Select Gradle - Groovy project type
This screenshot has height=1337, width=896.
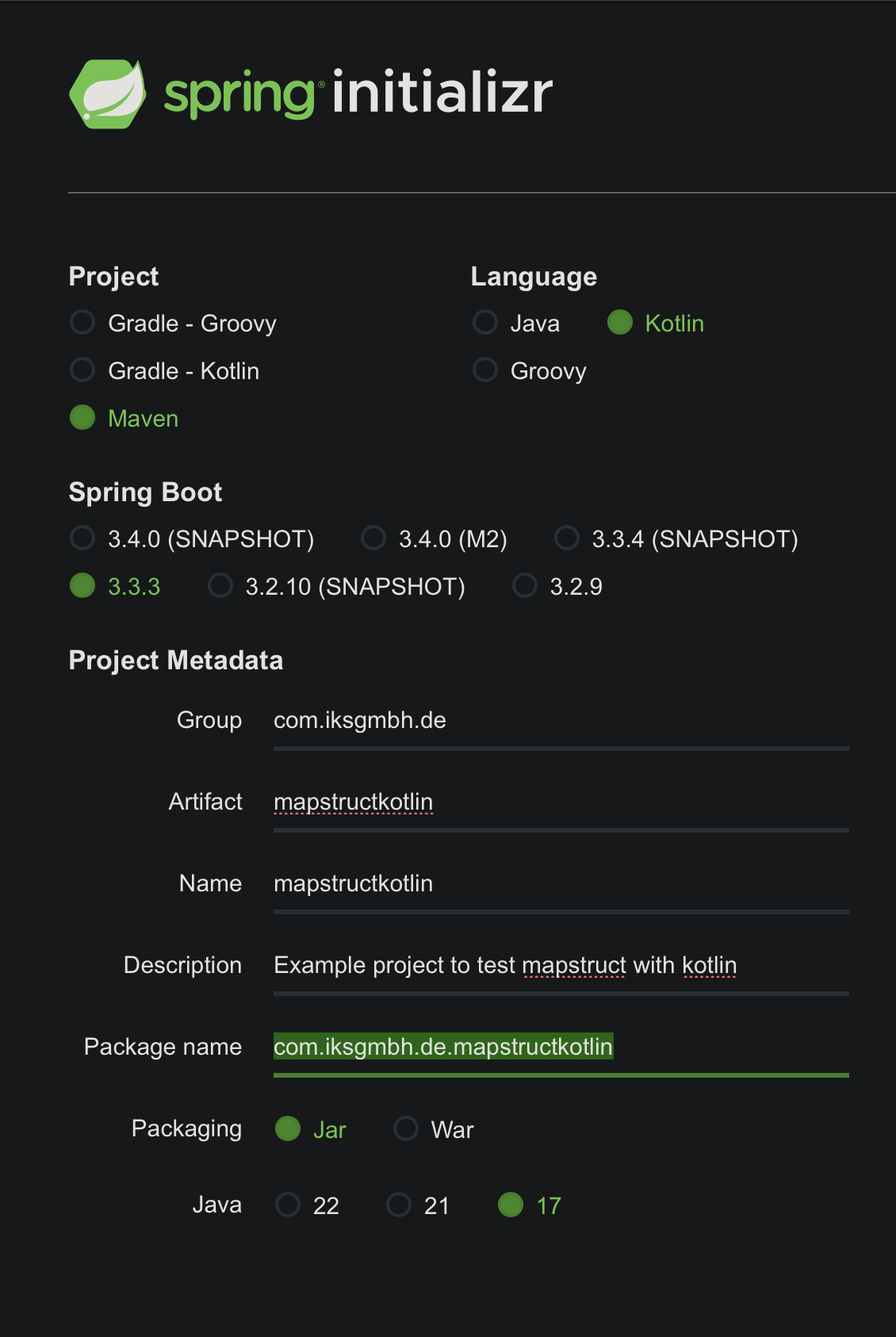pos(82,323)
